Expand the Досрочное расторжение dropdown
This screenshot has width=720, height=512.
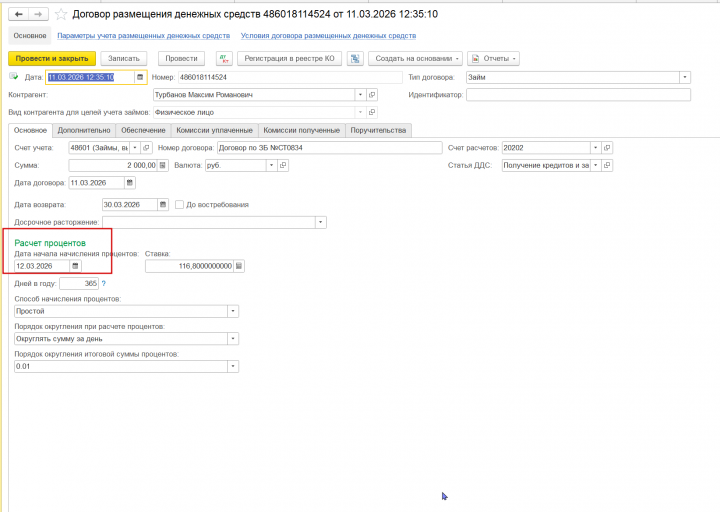[321, 222]
